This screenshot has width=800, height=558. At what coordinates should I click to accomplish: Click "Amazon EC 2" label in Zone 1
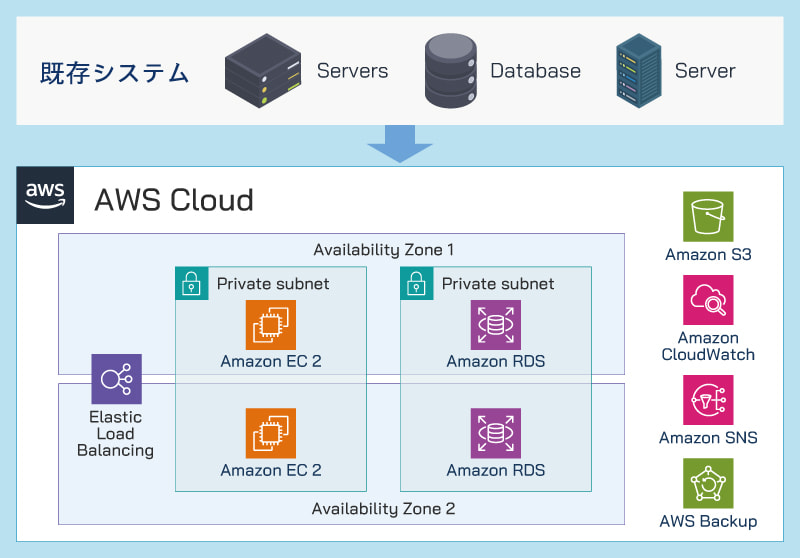click(x=271, y=361)
